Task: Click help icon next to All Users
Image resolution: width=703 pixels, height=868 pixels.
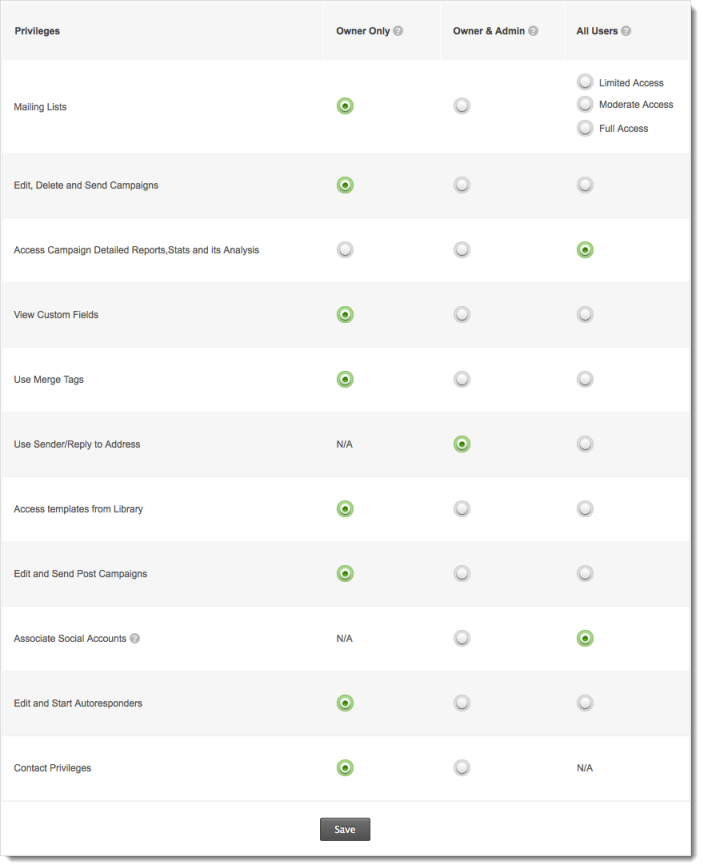Action: tap(626, 31)
